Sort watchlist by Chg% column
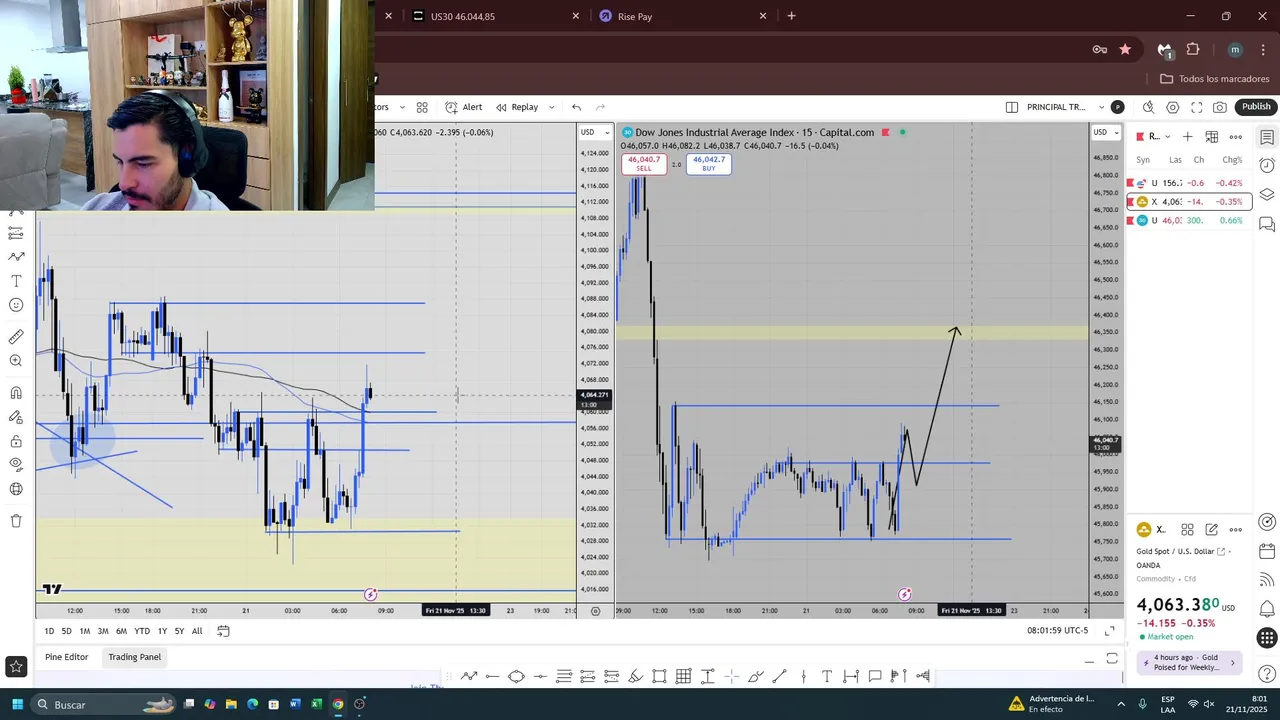 tap(1232, 160)
